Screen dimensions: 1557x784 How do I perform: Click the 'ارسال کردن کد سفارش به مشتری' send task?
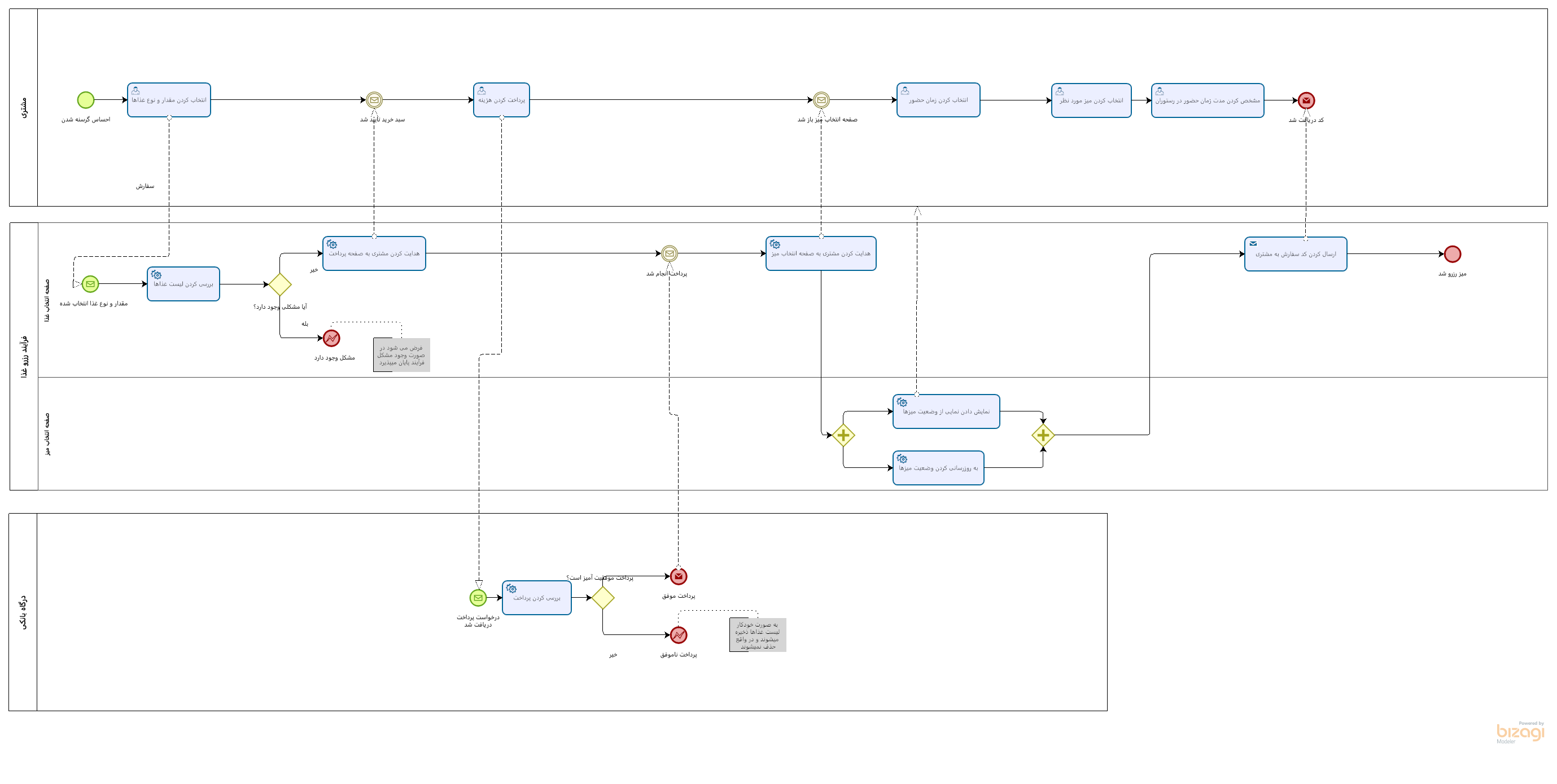pos(1295,254)
